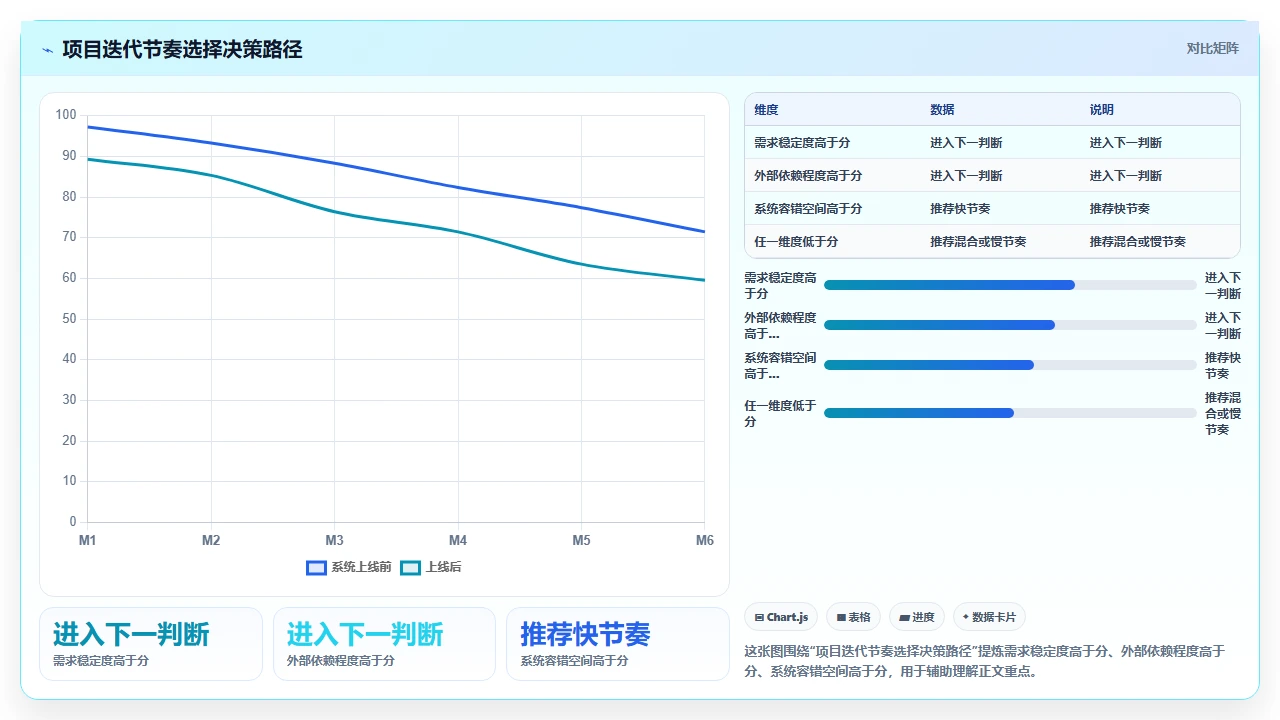This screenshot has width=1280, height=720.
Task: Click the 对比矩阵 label in the header
Action: (x=1212, y=48)
